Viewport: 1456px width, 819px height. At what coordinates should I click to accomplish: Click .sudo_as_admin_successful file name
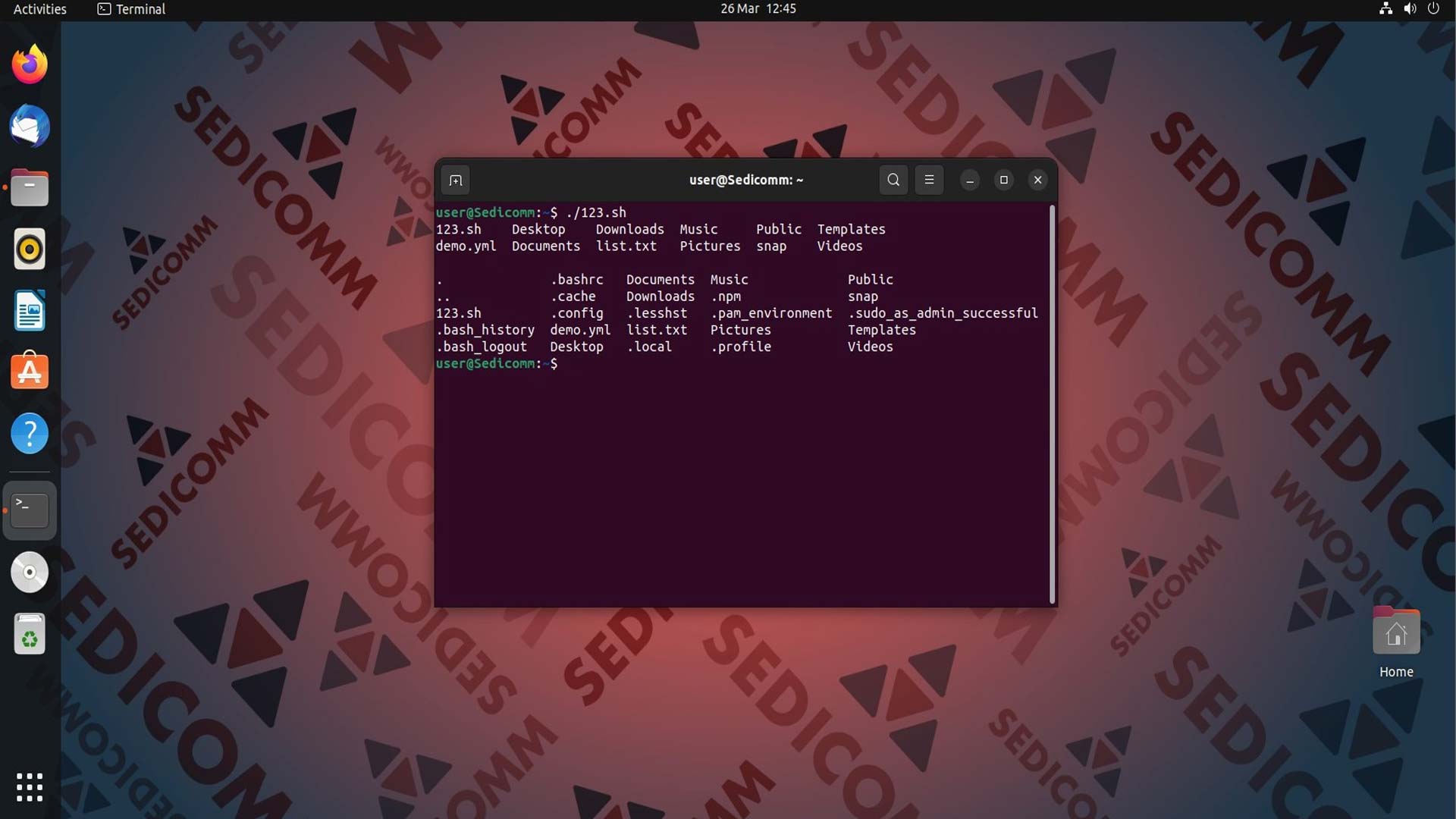pyautogui.click(x=943, y=313)
